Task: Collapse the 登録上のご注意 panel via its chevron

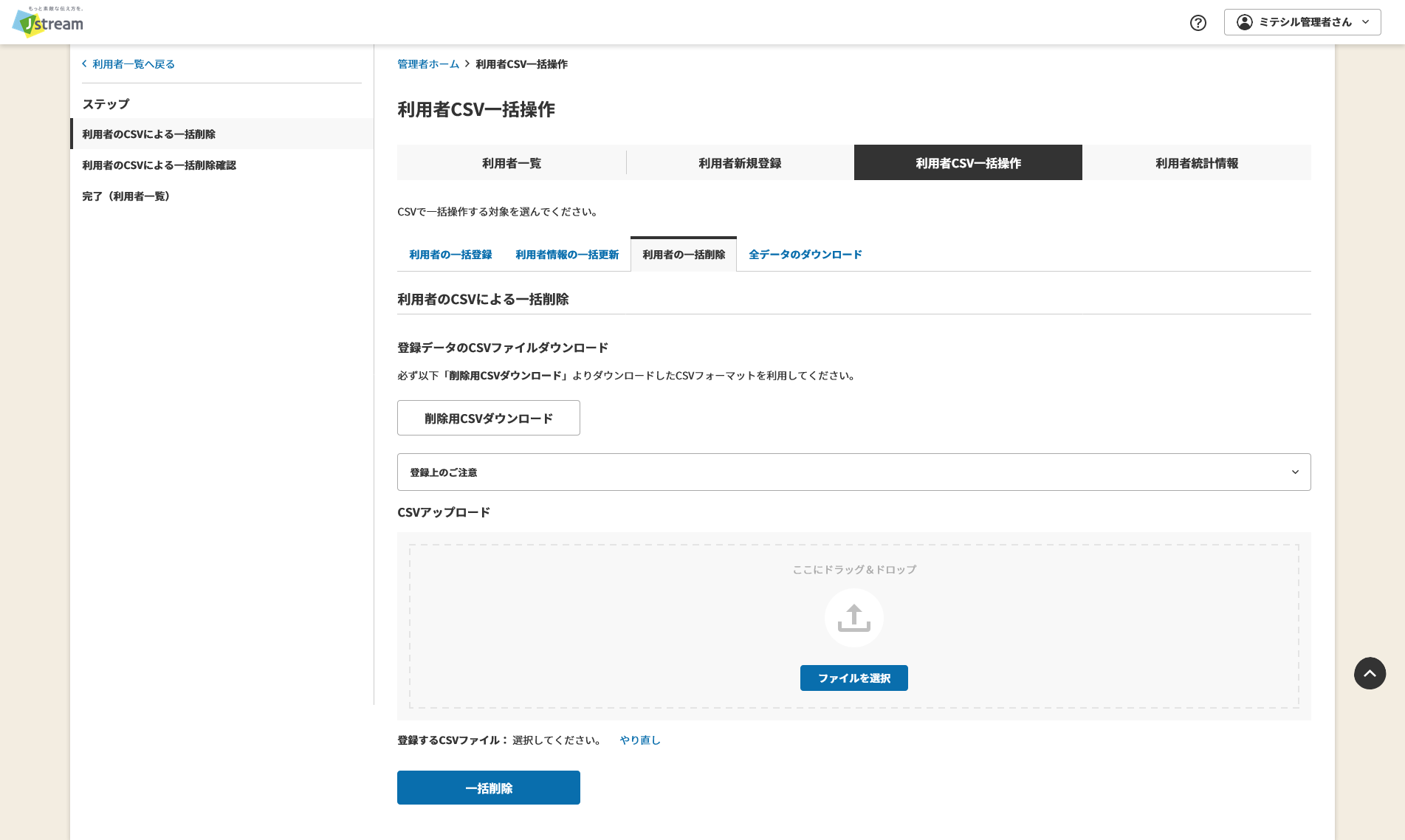Action: (x=1295, y=472)
